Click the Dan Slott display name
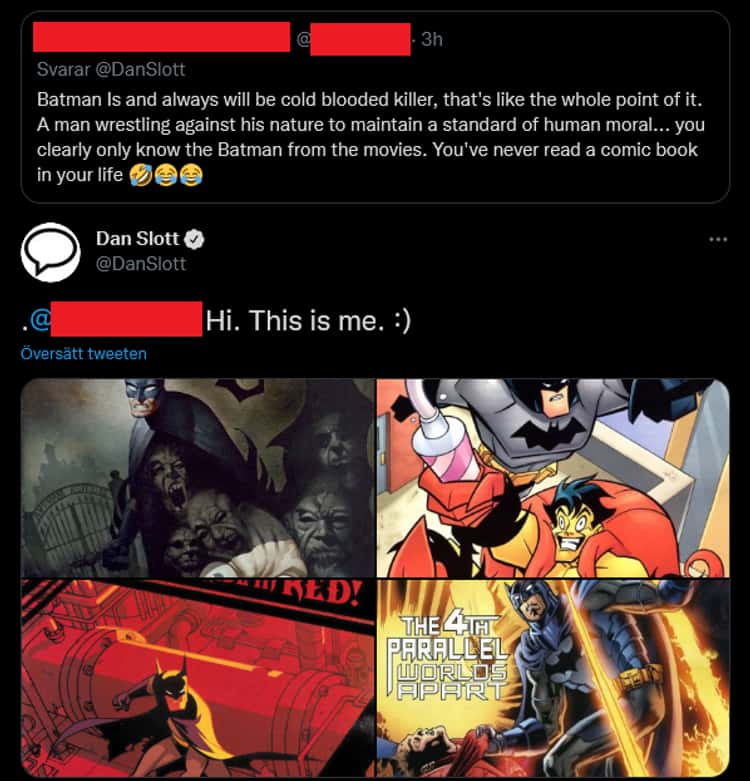This screenshot has width=750, height=781. [137, 239]
